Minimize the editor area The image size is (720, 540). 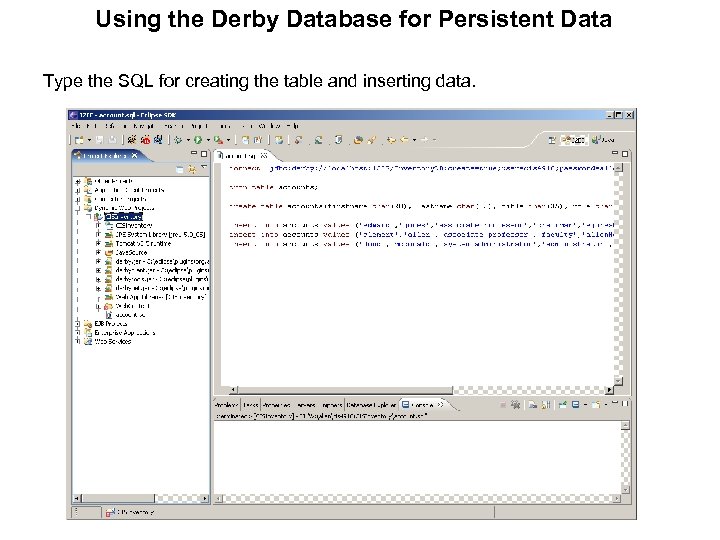[x=615, y=152]
